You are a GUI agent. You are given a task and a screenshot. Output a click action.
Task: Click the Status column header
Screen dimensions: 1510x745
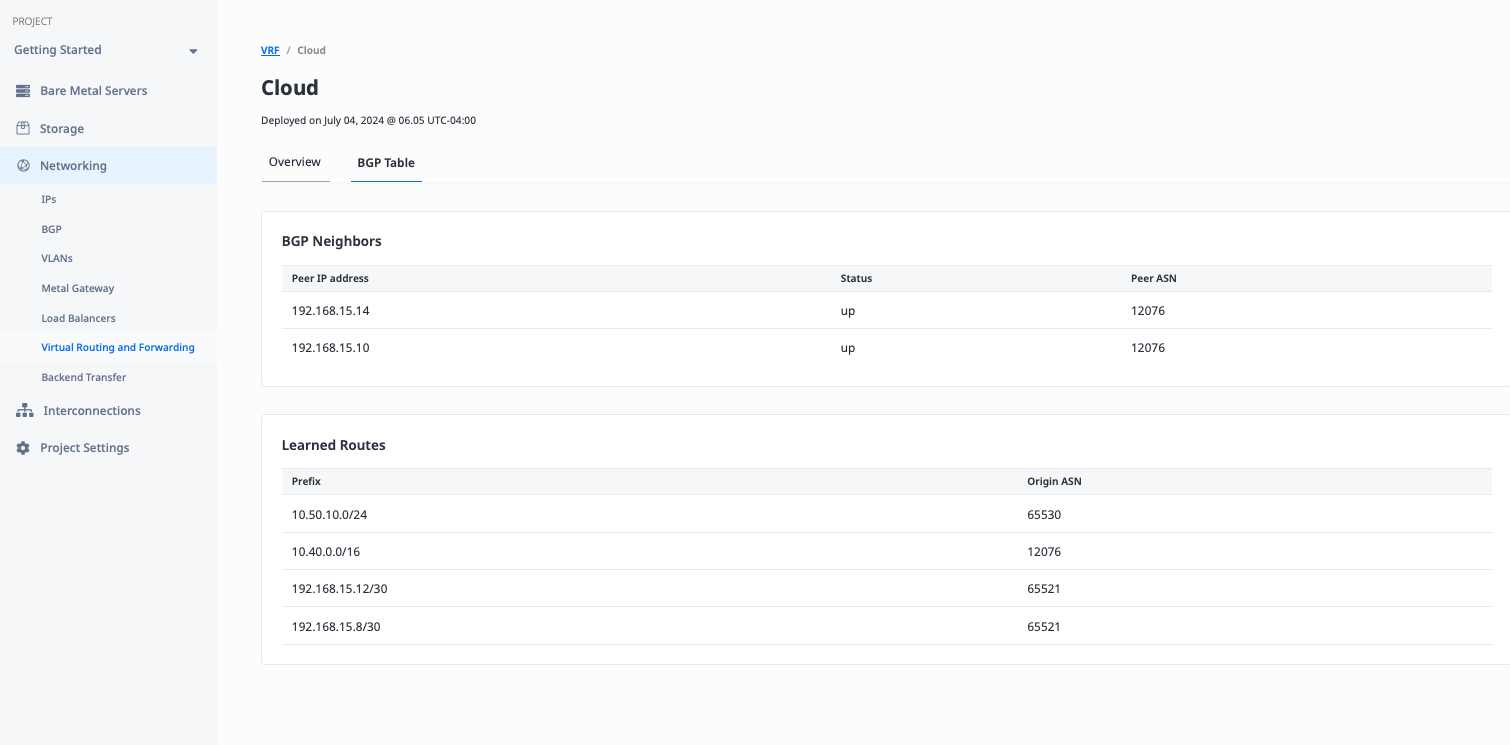pyautogui.click(x=856, y=278)
